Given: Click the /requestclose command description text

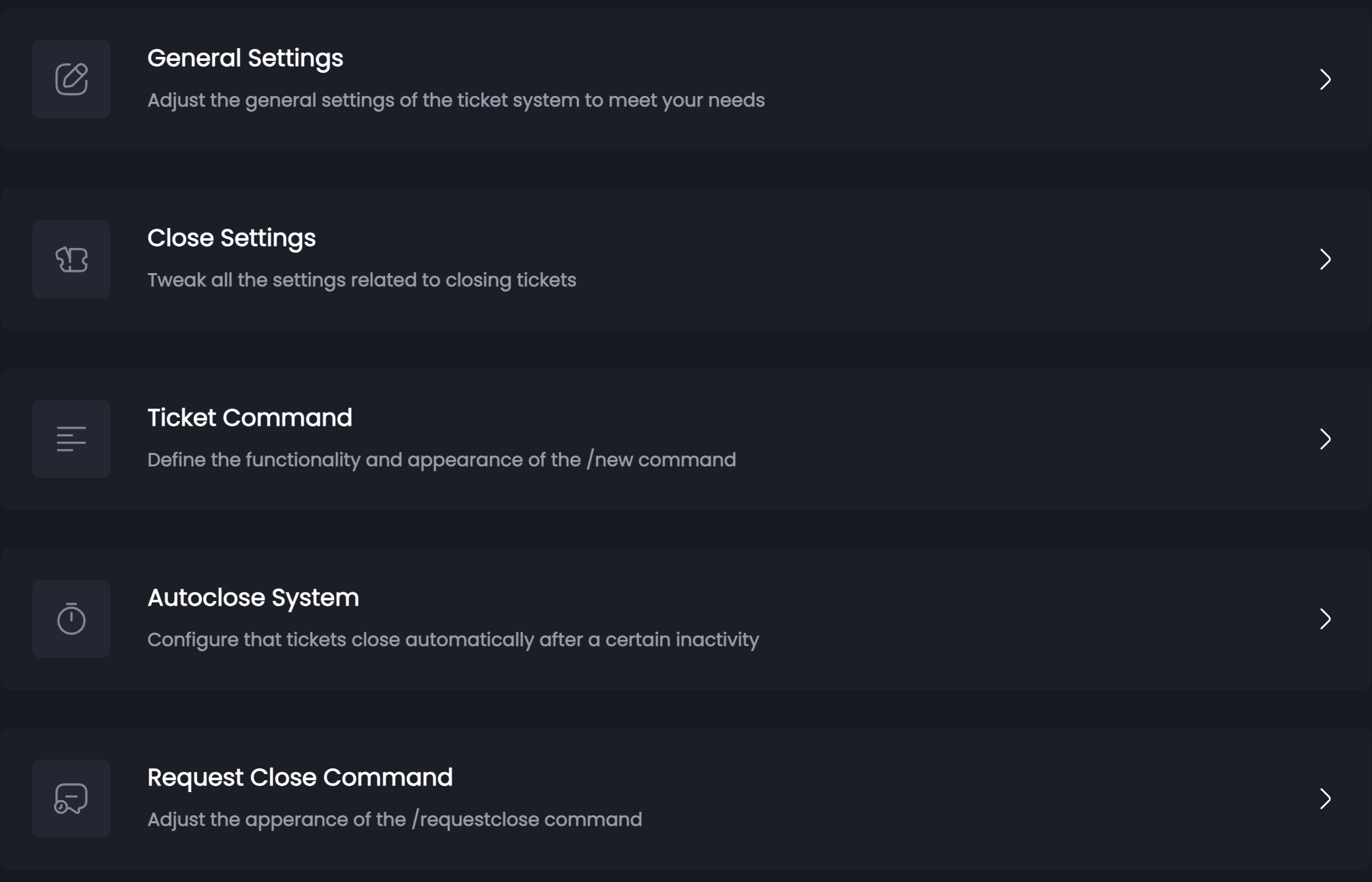Looking at the screenshot, I should click(x=394, y=820).
